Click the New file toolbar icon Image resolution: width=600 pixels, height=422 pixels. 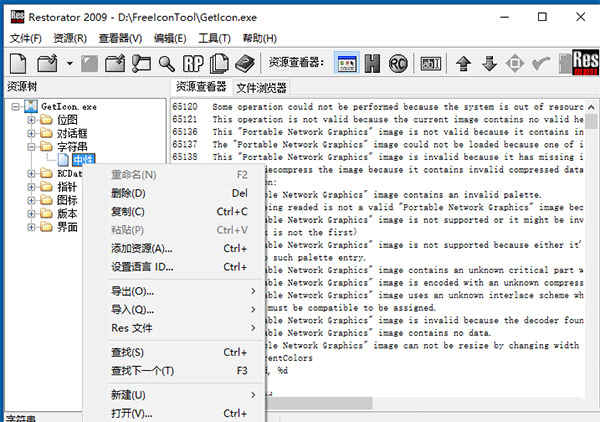(x=18, y=64)
